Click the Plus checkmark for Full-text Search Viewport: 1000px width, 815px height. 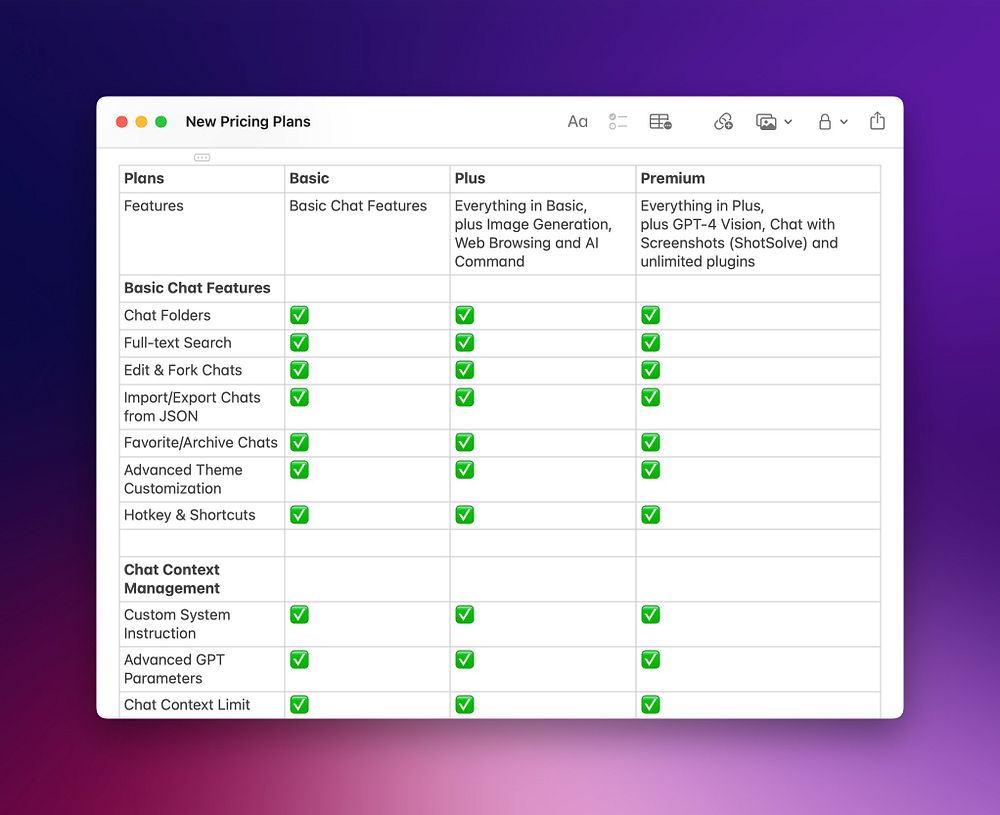(x=464, y=342)
